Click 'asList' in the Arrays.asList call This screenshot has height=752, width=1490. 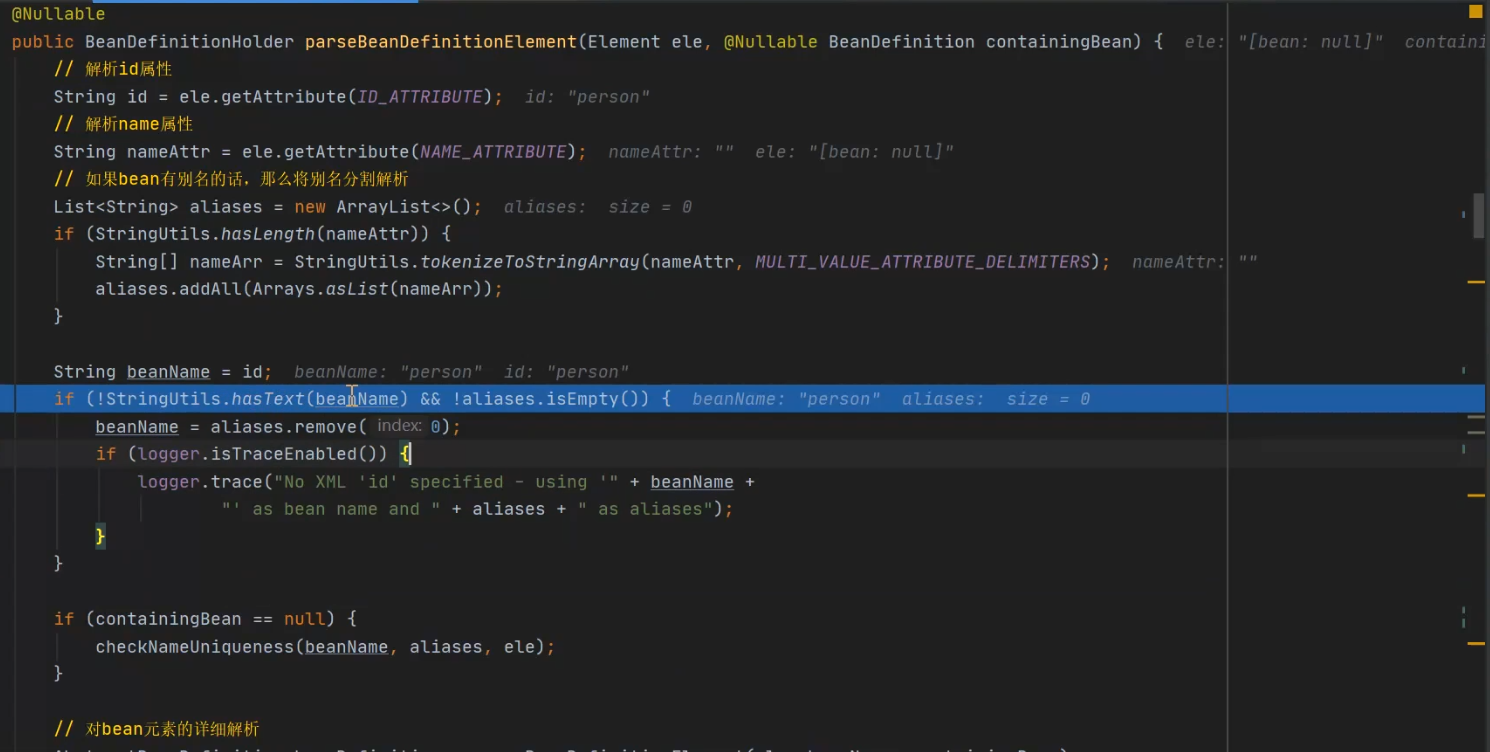(x=357, y=289)
